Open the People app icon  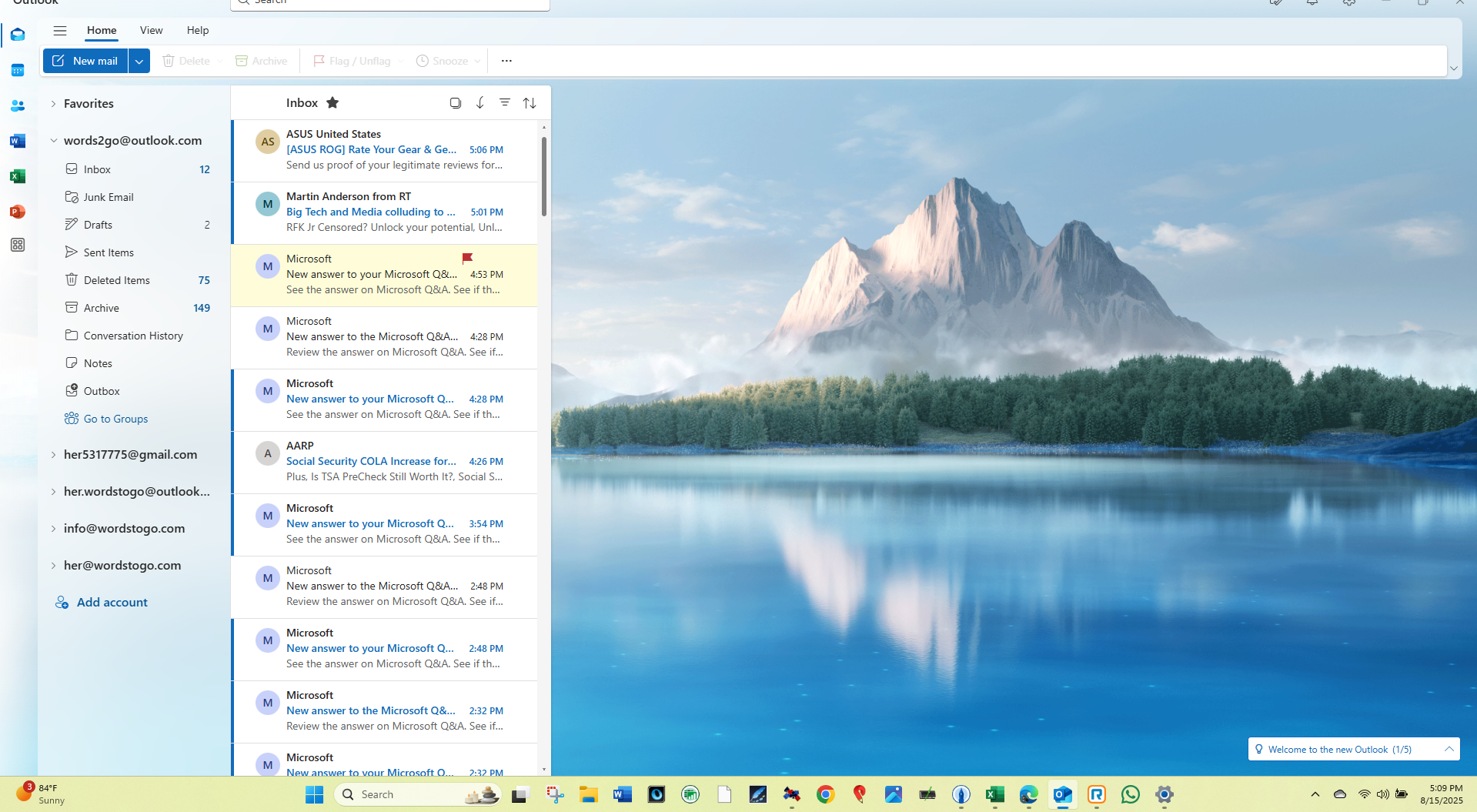coord(17,105)
